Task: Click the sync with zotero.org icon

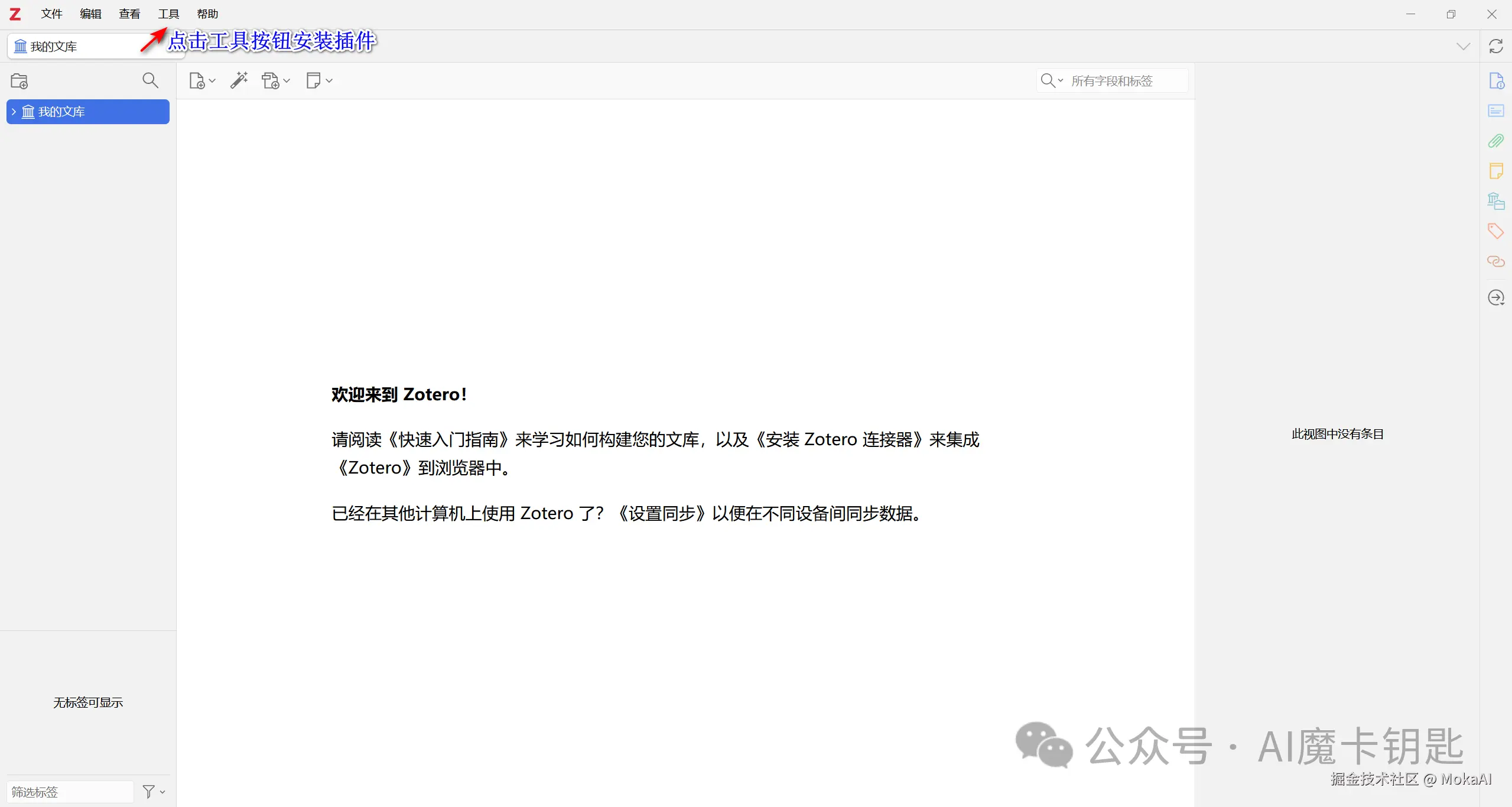Action: 1495,46
